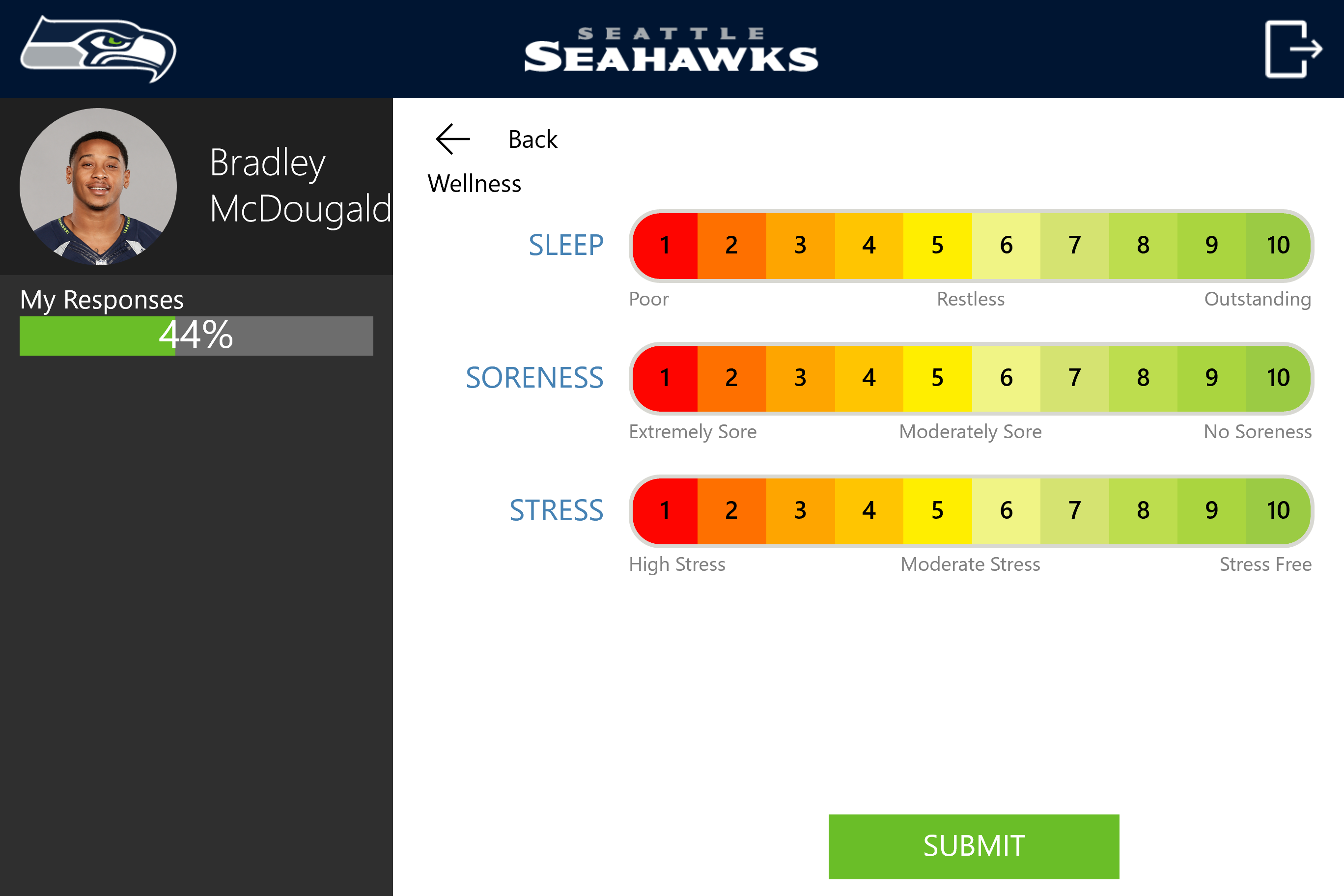Select 7 on the Stress scale
1344x896 pixels.
click(1074, 511)
